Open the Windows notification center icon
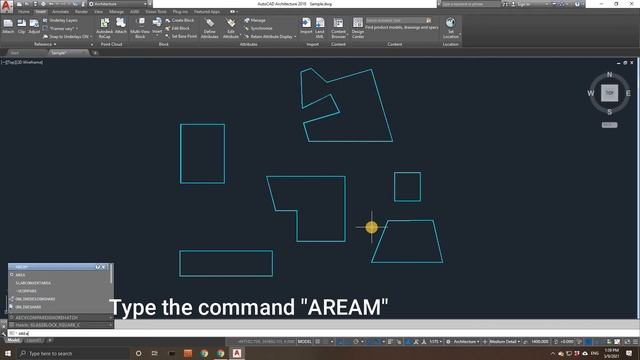 click(x=629, y=353)
